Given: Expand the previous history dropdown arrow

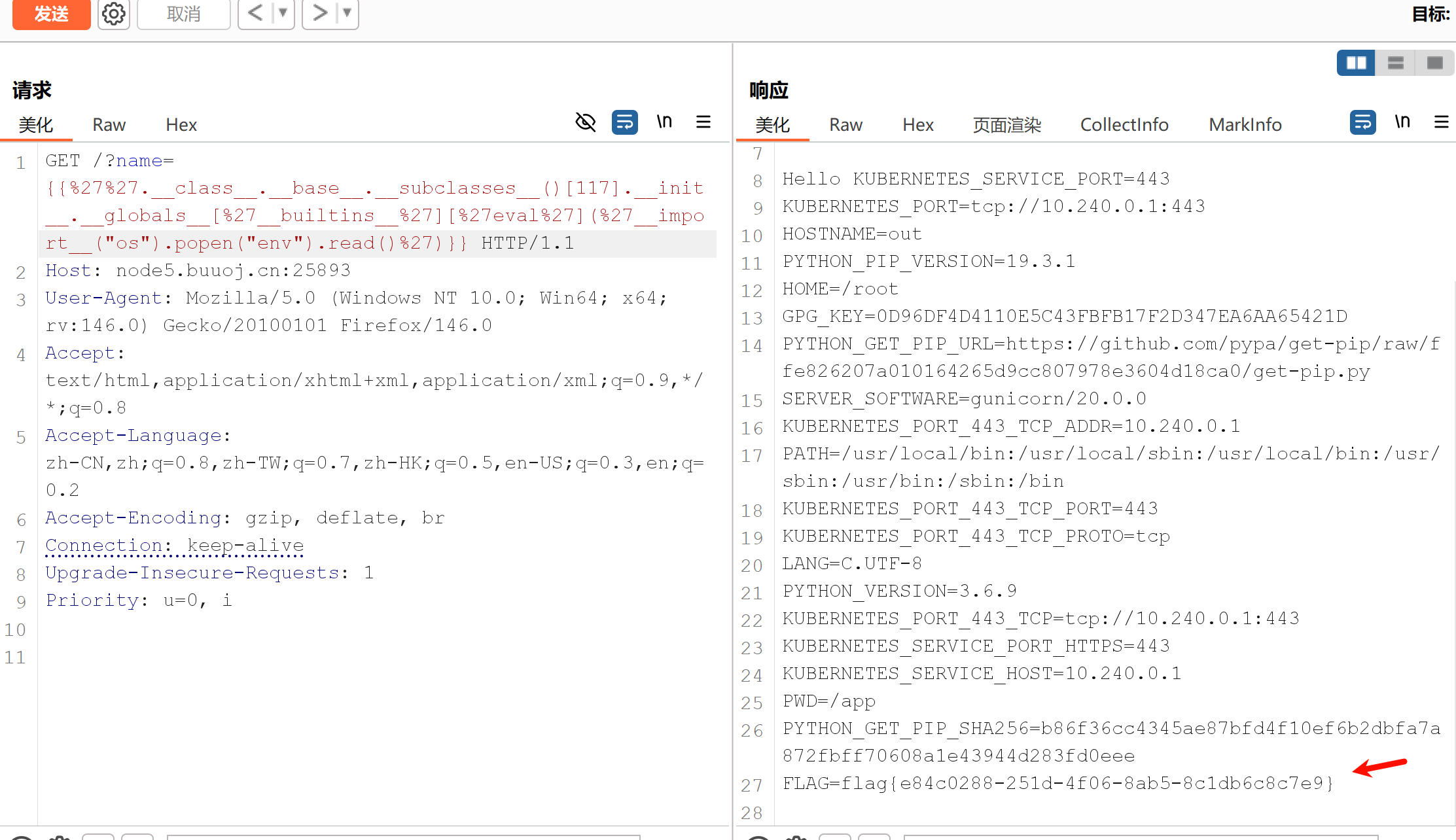Looking at the screenshot, I should [x=283, y=12].
